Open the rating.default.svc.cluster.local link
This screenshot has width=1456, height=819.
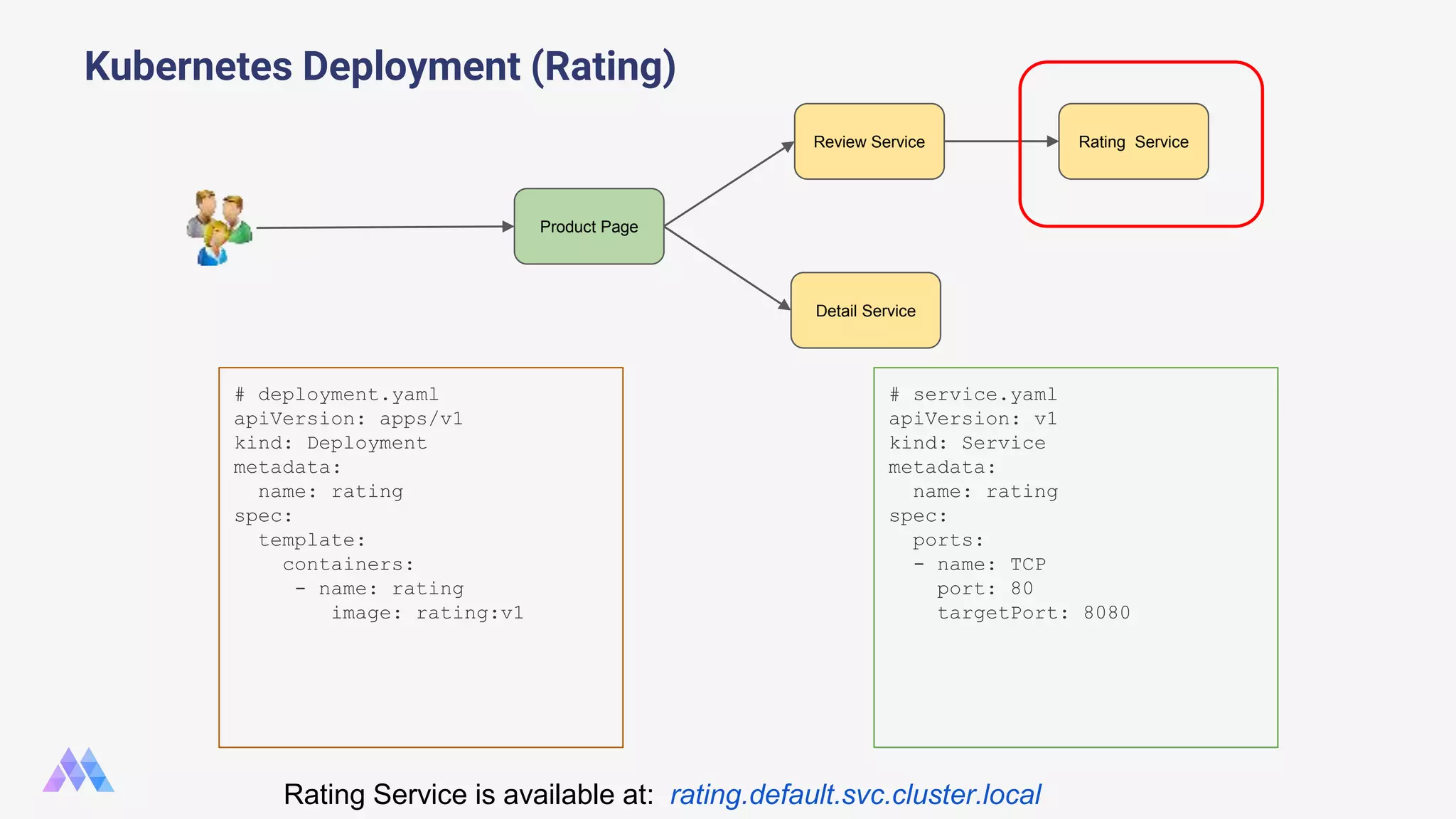(x=855, y=795)
